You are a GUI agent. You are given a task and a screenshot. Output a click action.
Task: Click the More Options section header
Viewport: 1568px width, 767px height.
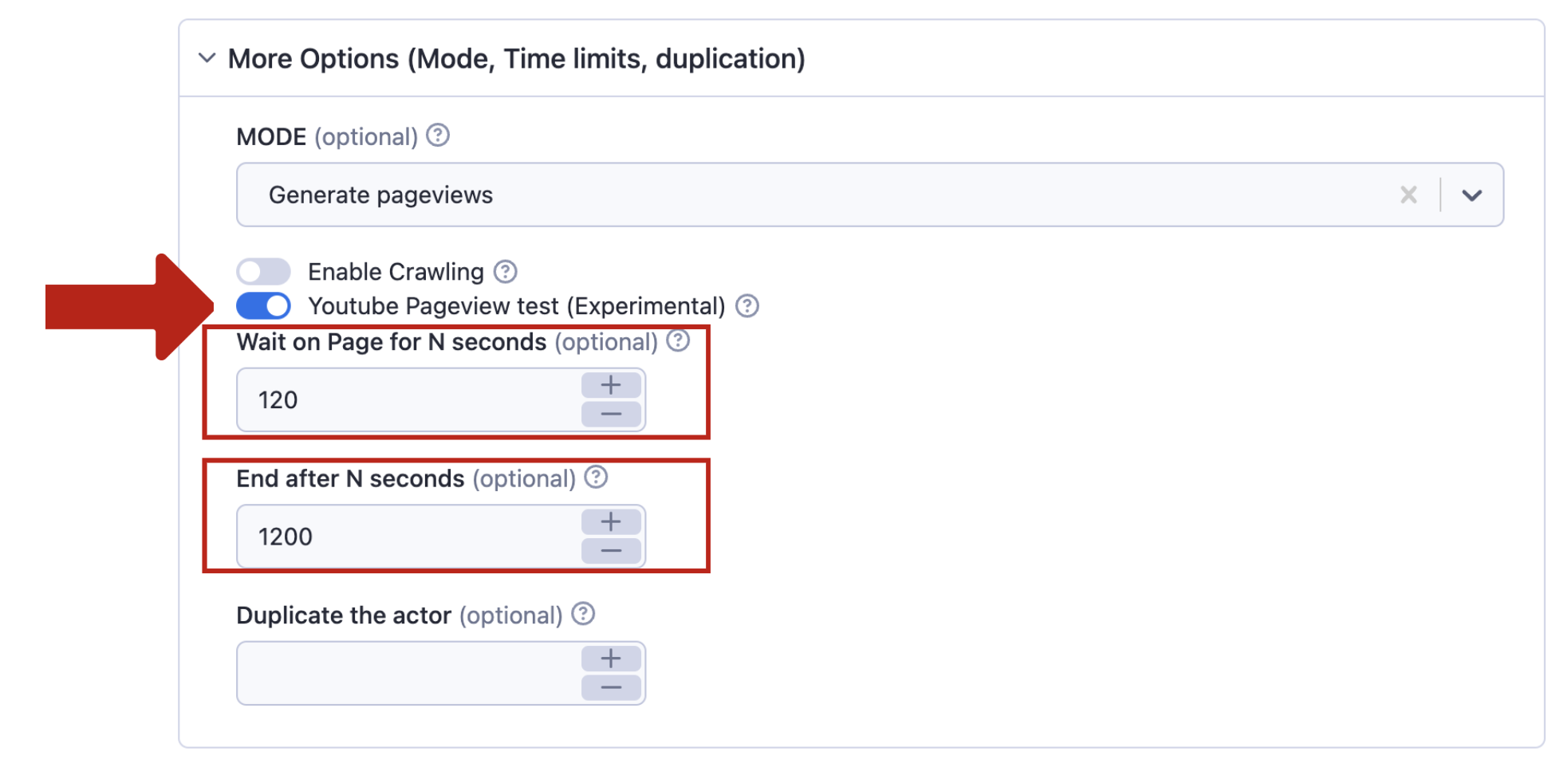tap(516, 58)
